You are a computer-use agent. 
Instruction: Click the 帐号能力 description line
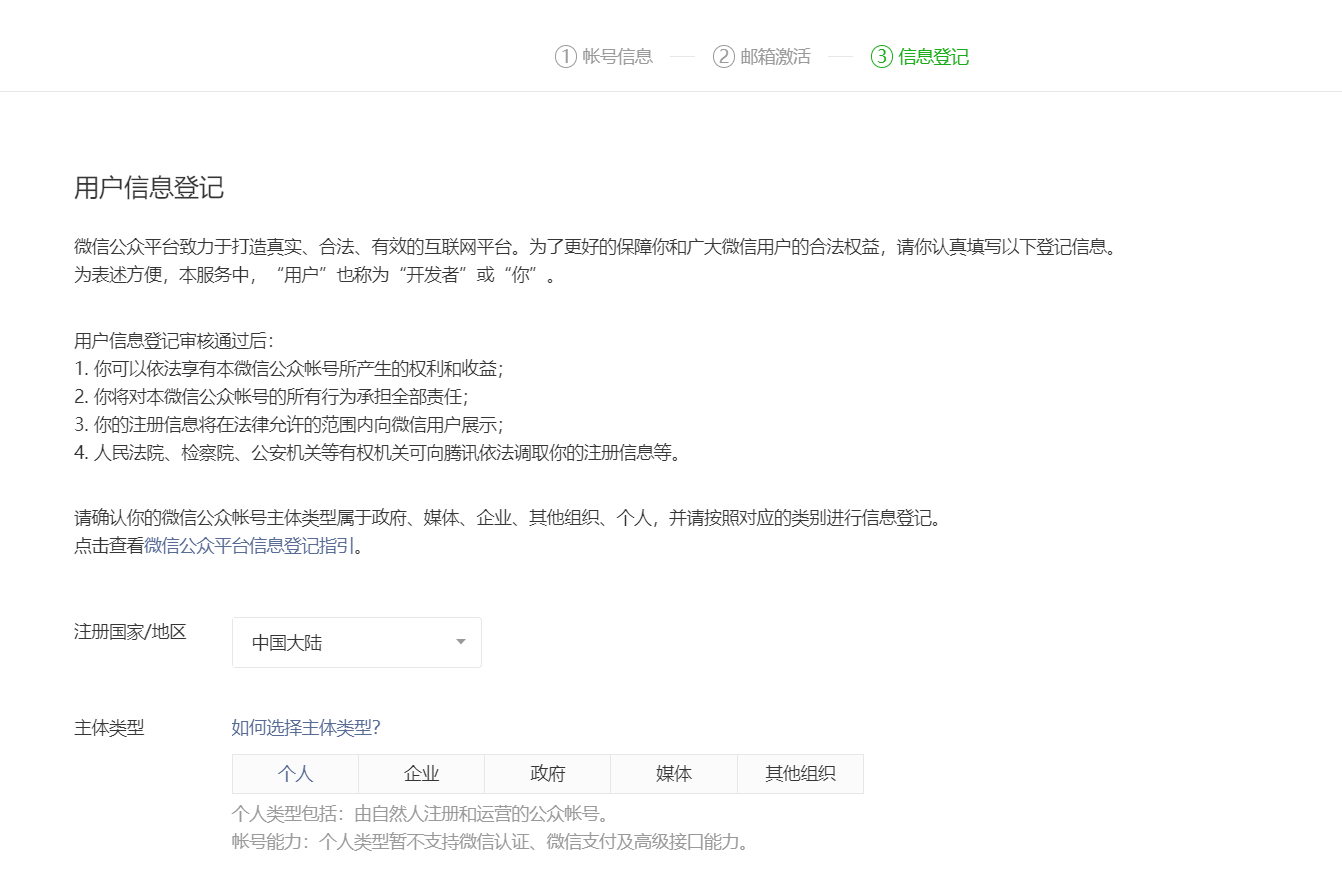click(490, 841)
